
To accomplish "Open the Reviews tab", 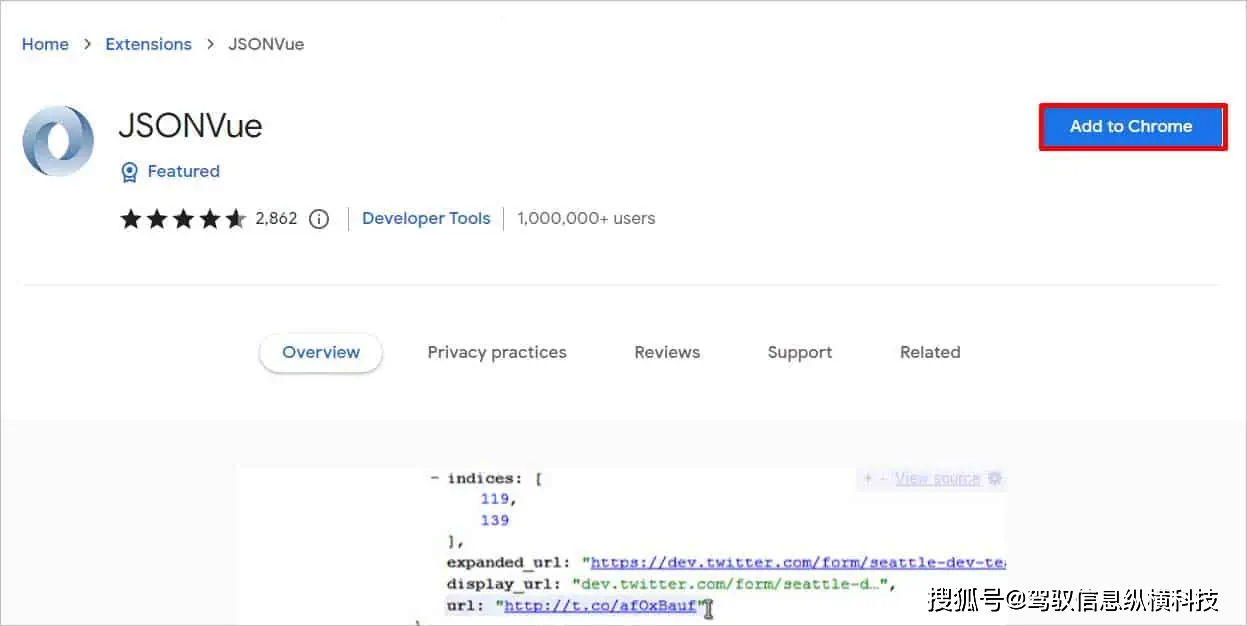I will 667,353.
